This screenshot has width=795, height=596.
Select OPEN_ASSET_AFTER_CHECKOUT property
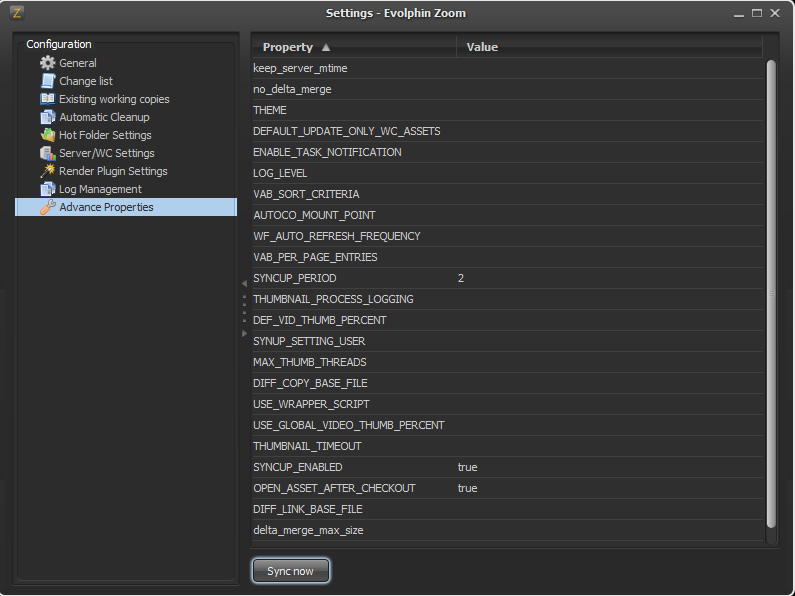pos(507,489)
